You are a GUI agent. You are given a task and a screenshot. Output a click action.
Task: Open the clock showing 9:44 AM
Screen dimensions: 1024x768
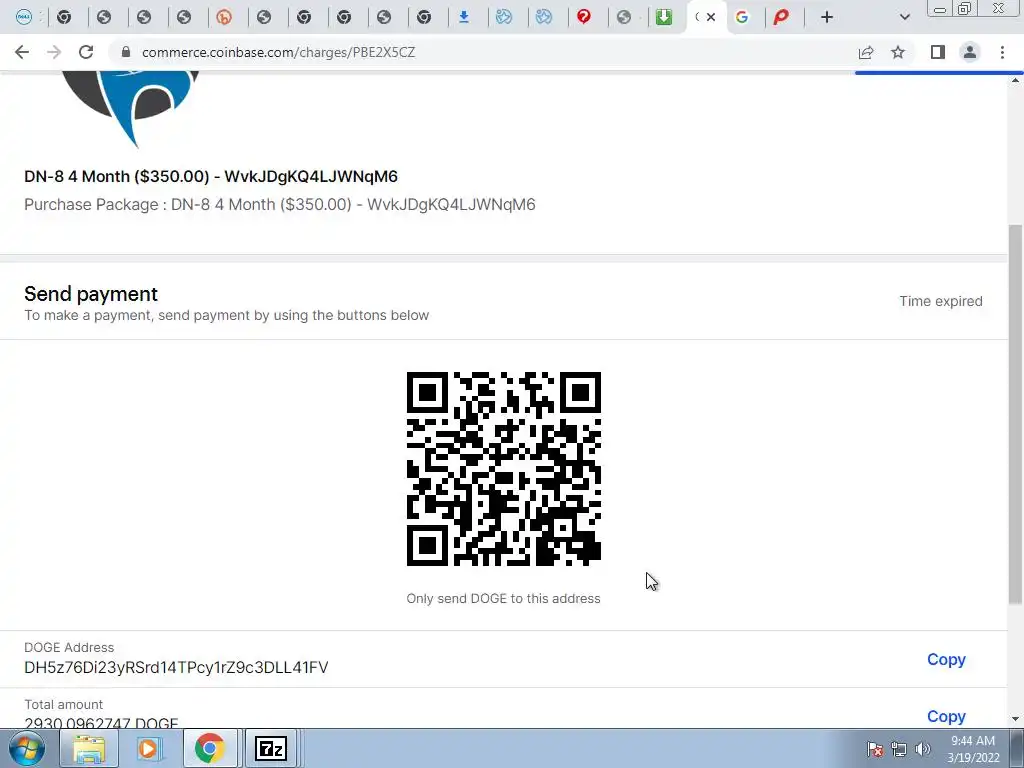coord(973,749)
